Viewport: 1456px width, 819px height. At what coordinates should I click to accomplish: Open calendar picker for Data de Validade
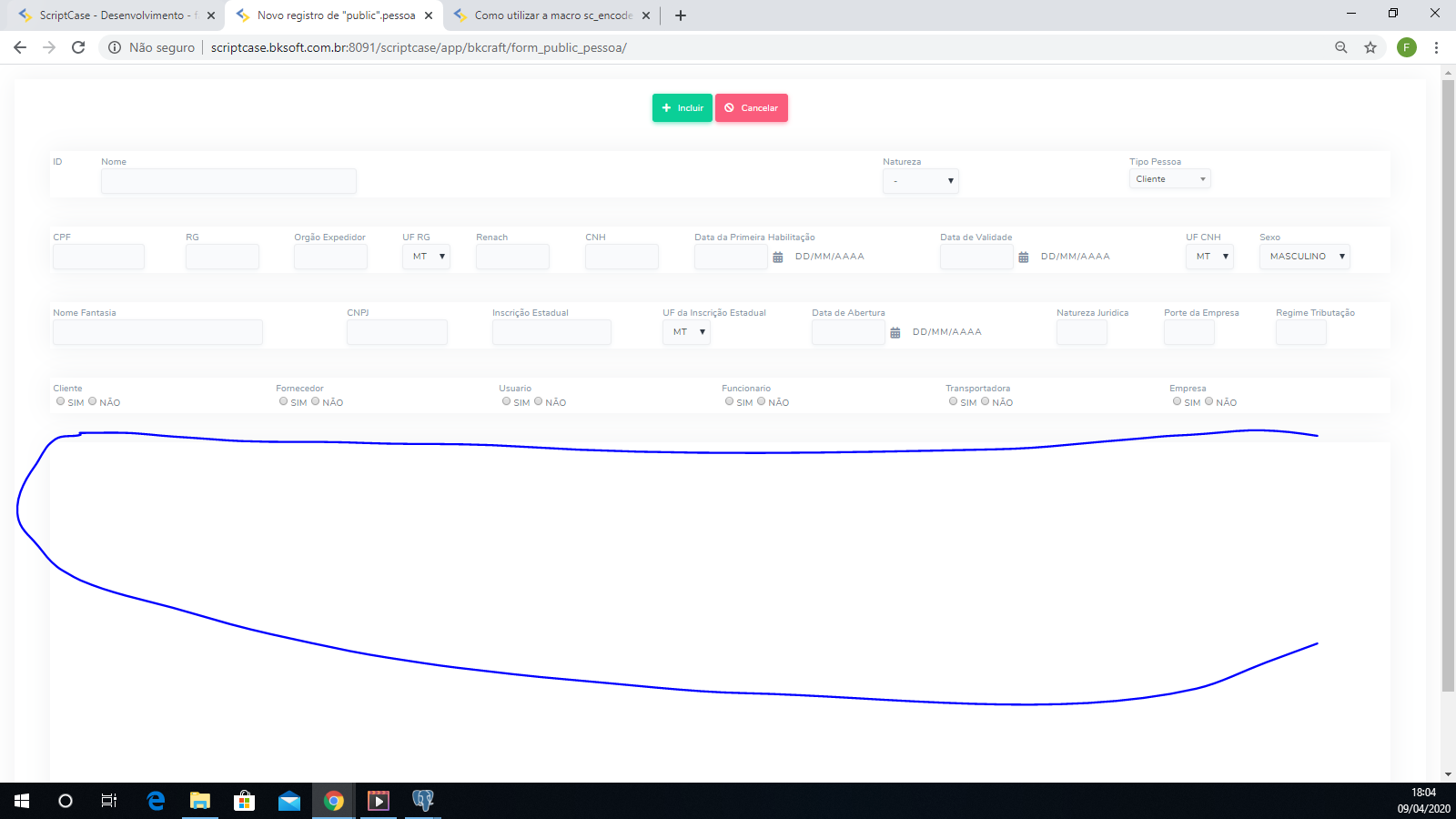click(1024, 258)
